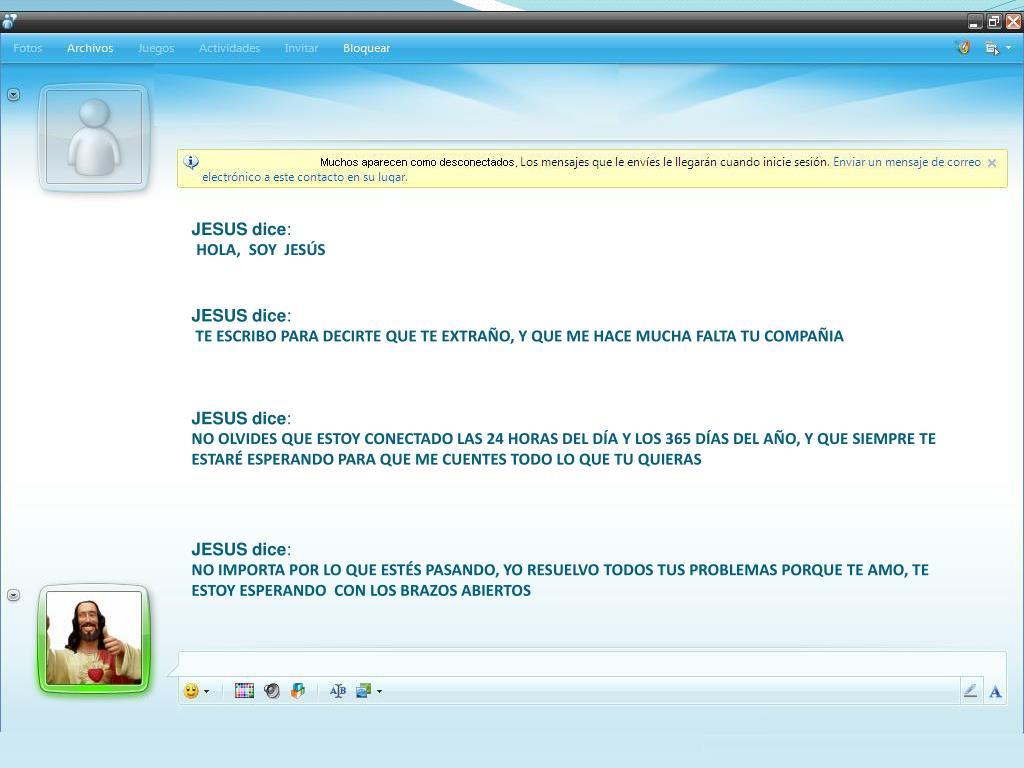
Task: Open the Juegos menu
Action: 156,48
